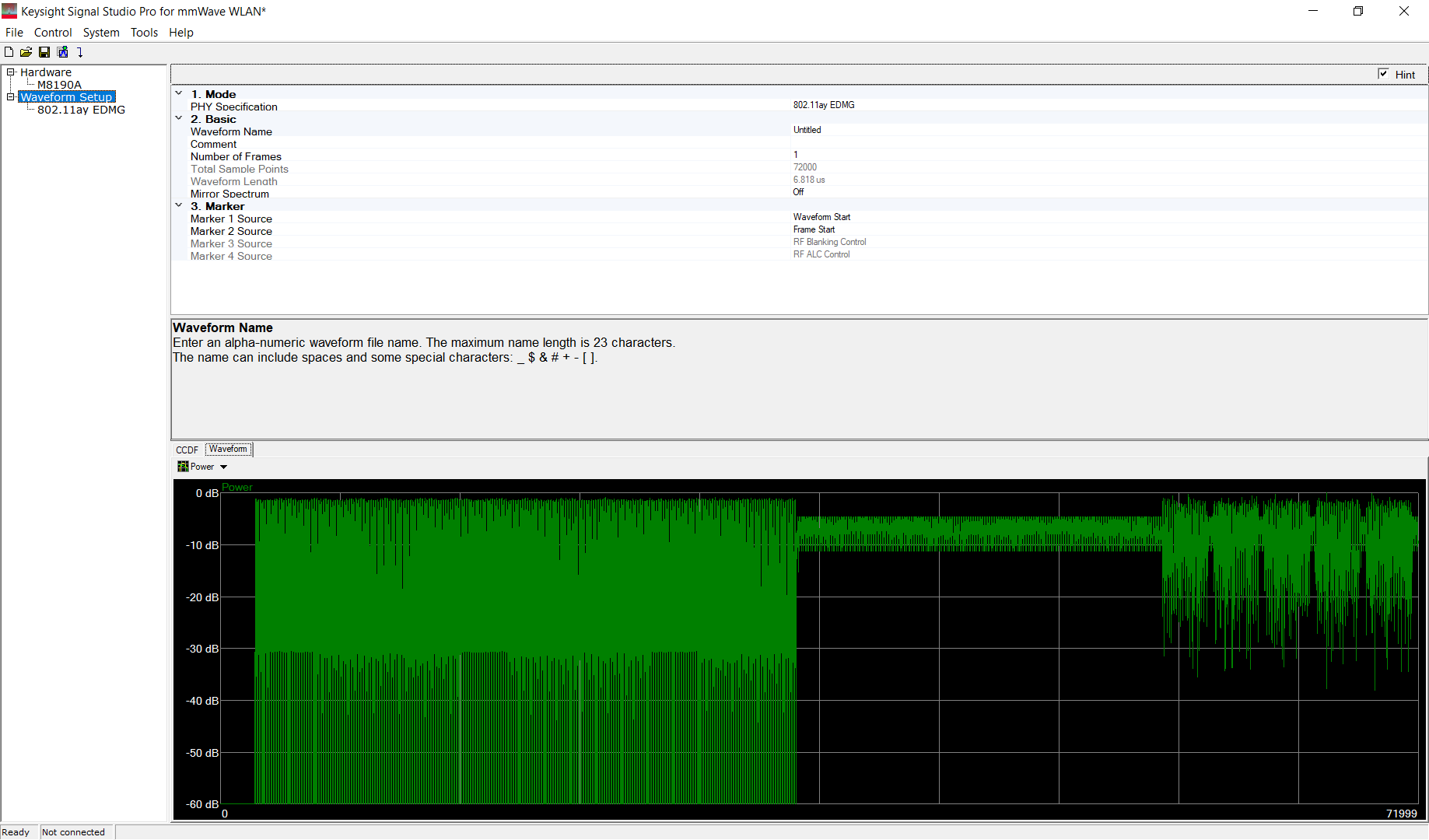Viewport: 1429px width, 840px height.
Task: Collapse the 3. Marker section
Action: pyautogui.click(x=179, y=205)
